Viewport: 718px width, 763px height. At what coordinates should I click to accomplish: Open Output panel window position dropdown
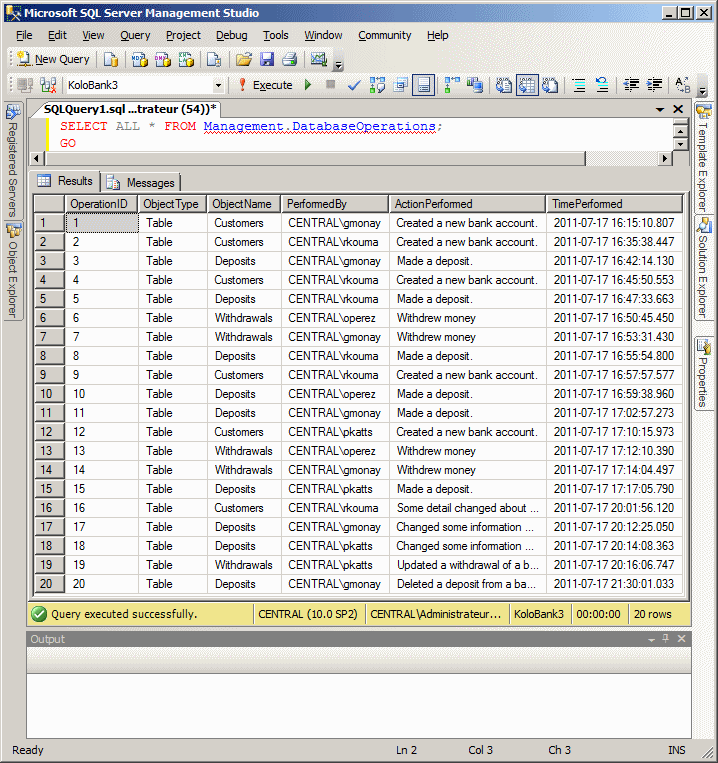651,639
